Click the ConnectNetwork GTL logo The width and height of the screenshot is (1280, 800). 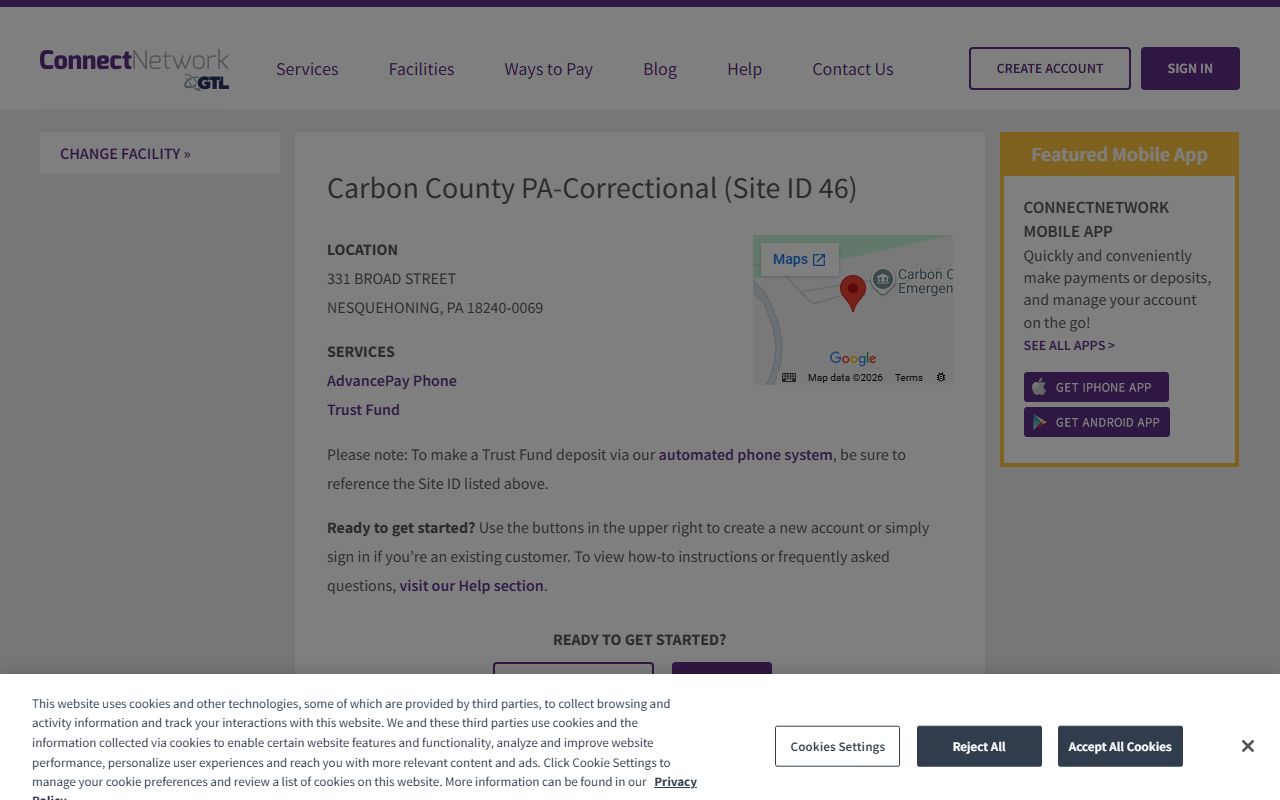pos(134,69)
